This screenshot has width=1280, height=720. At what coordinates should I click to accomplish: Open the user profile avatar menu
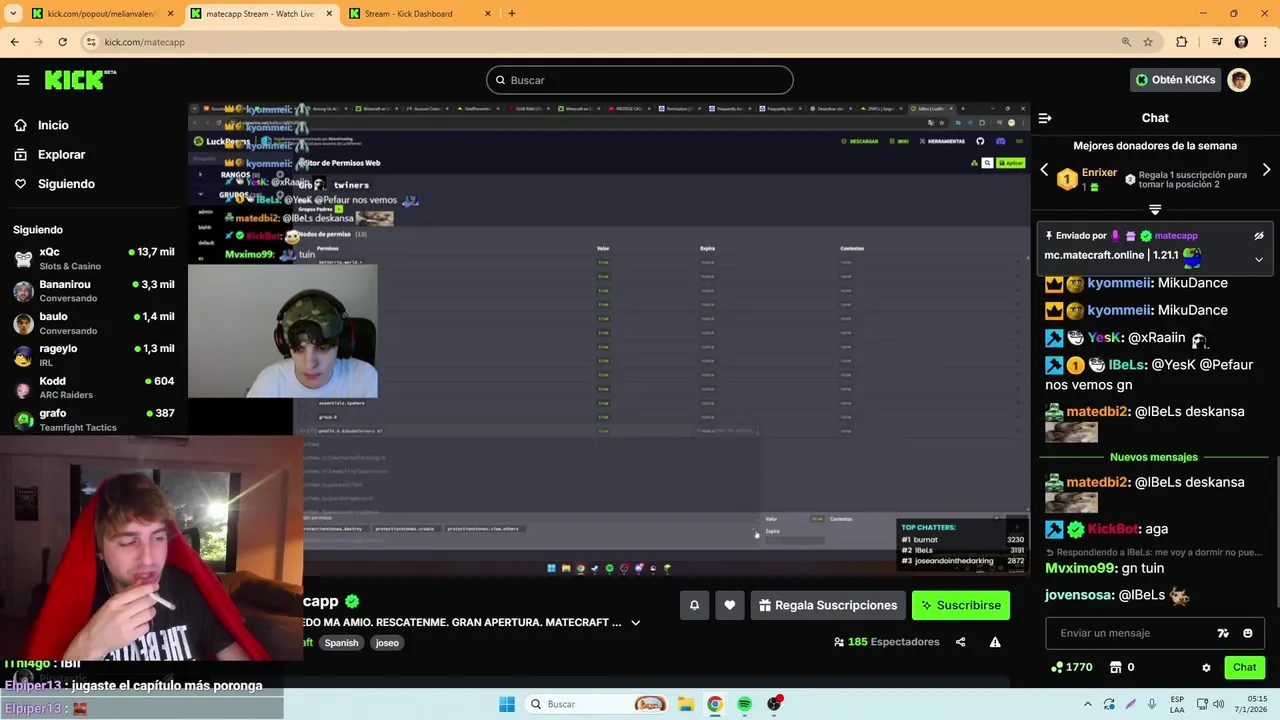pyautogui.click(x=1239, y=80)
